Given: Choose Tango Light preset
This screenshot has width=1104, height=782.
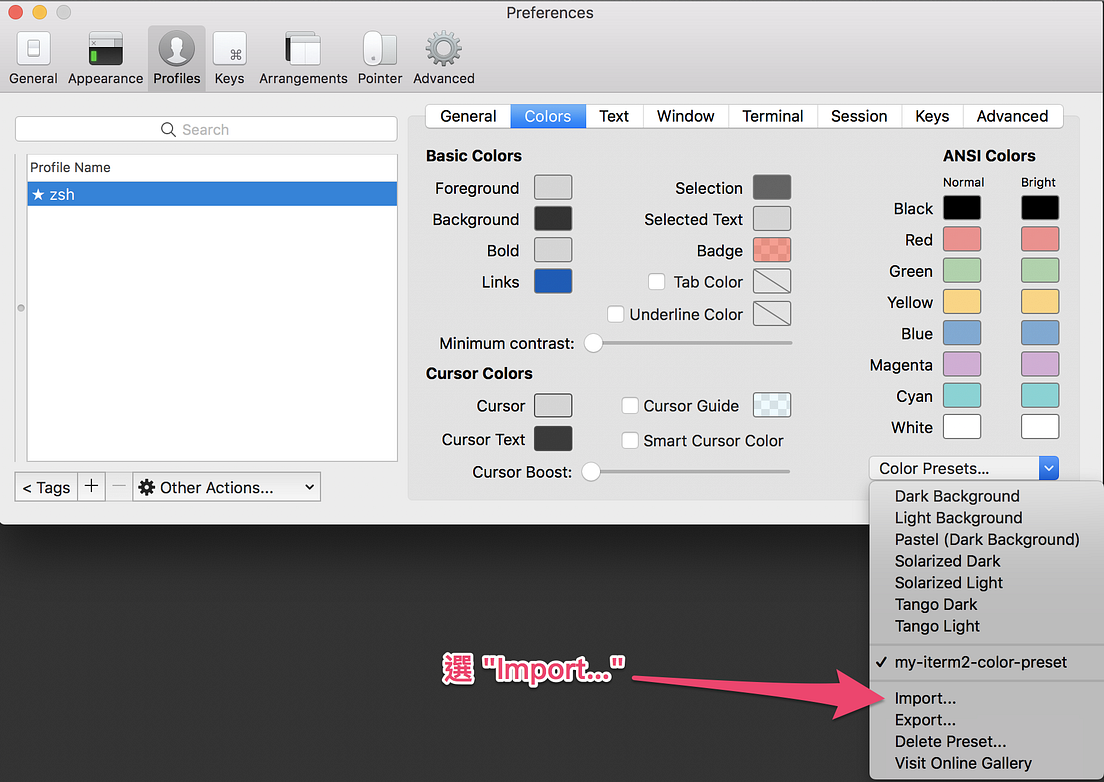Looking at the screenshot, I should click(986, 626).
